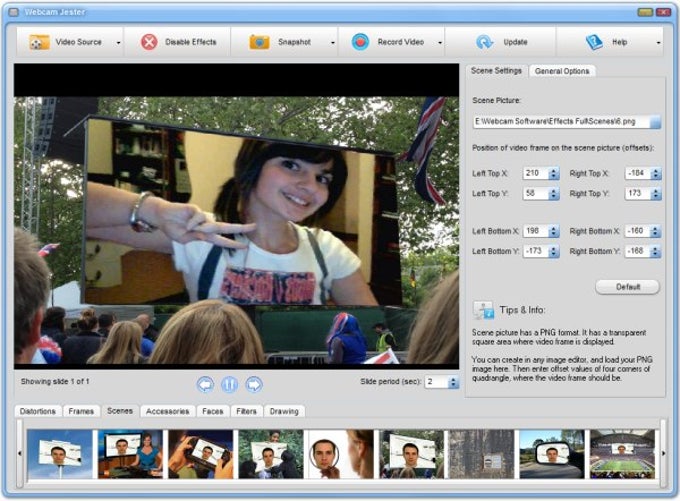The width and height of the screenshot is (680, 501).
Task: Close the Webcam Jester window
Action: click(x=664, y=12)
